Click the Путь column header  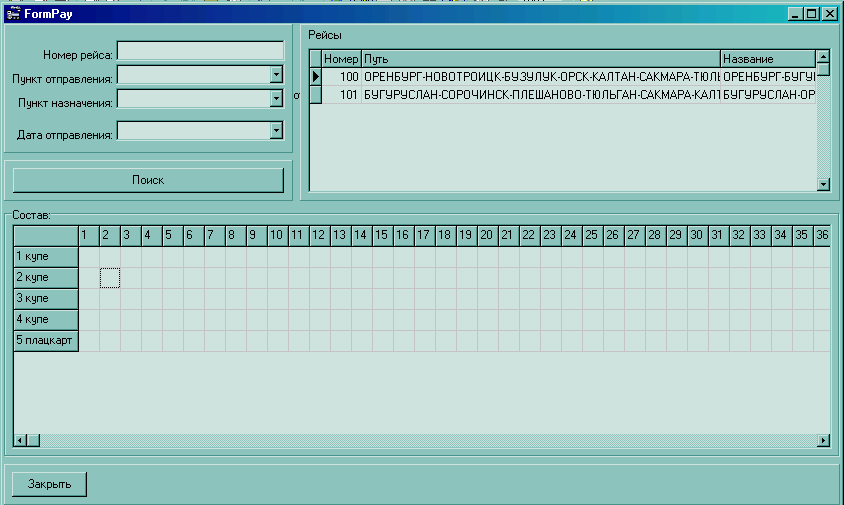pyautogui.click(x=540, y=59)
